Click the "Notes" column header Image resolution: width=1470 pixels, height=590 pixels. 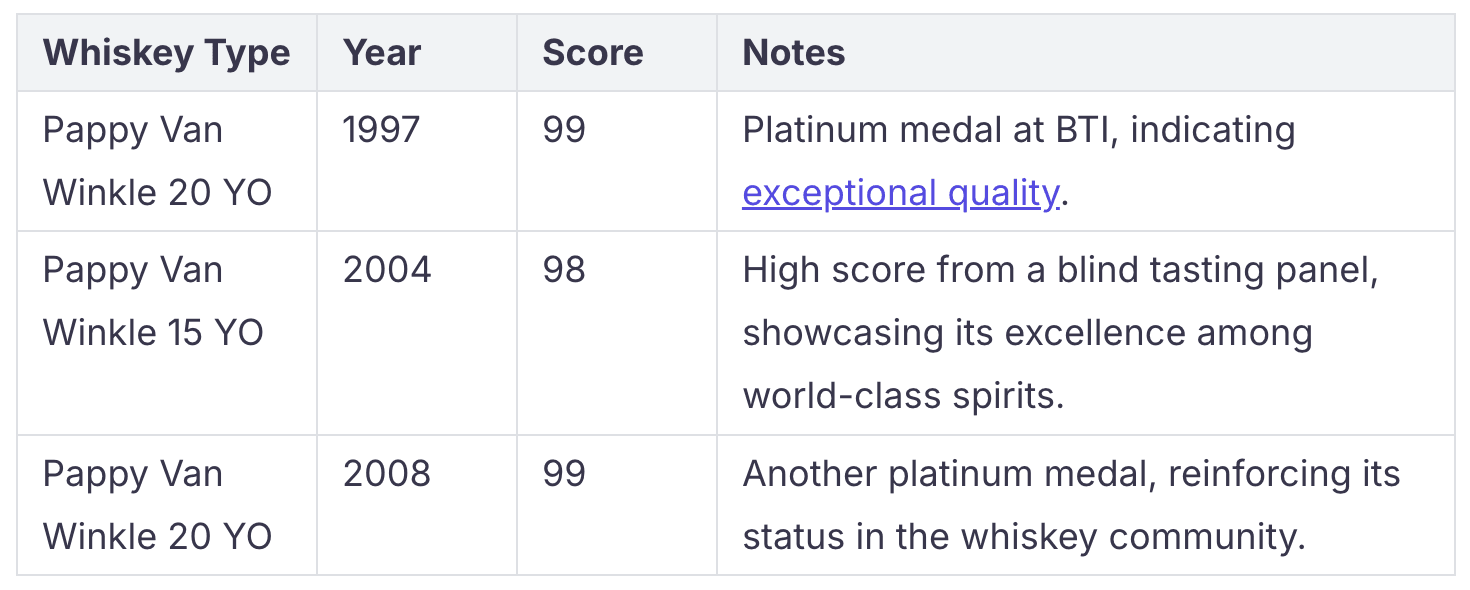point(794,53)
